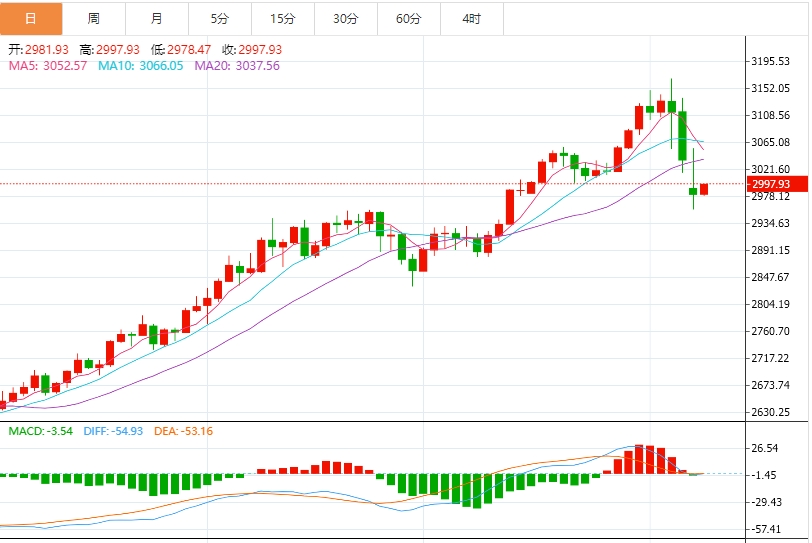Click the tallest green candlestick near the peak
The height and width of the screenshot is (543, 812).
[683, 136]
